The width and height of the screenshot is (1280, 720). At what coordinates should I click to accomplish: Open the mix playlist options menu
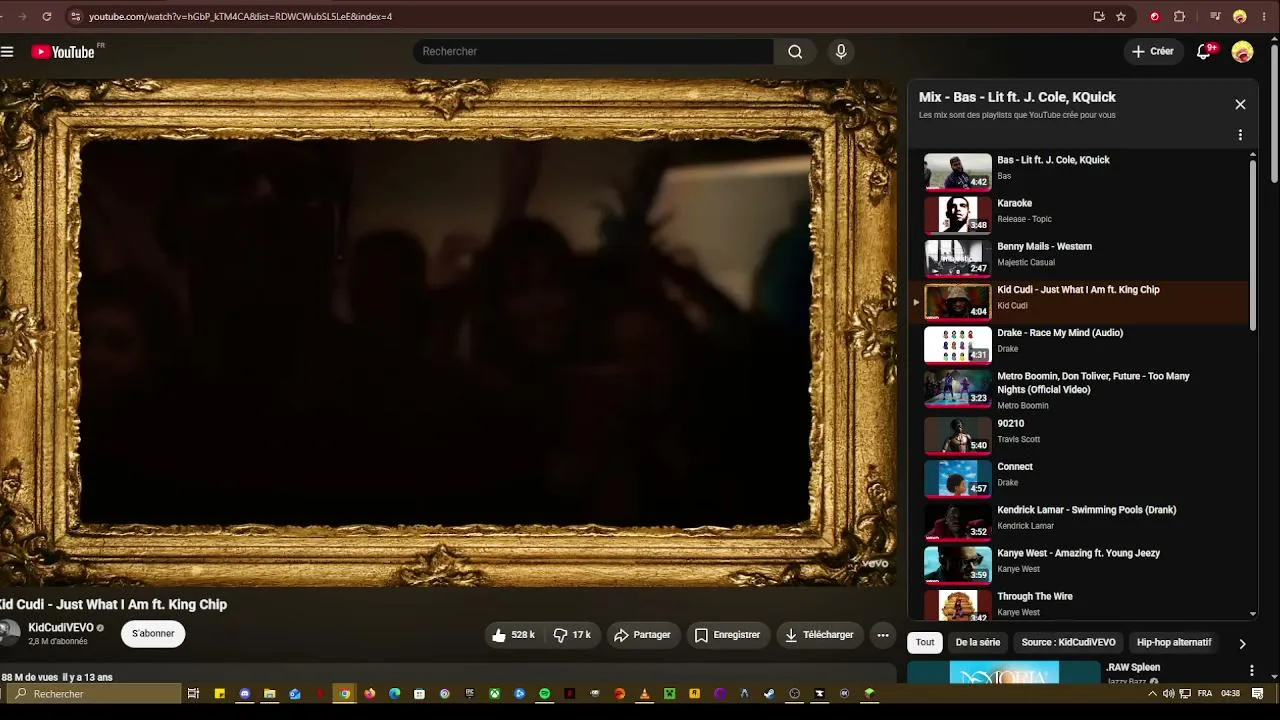(x=1240, y=135)
